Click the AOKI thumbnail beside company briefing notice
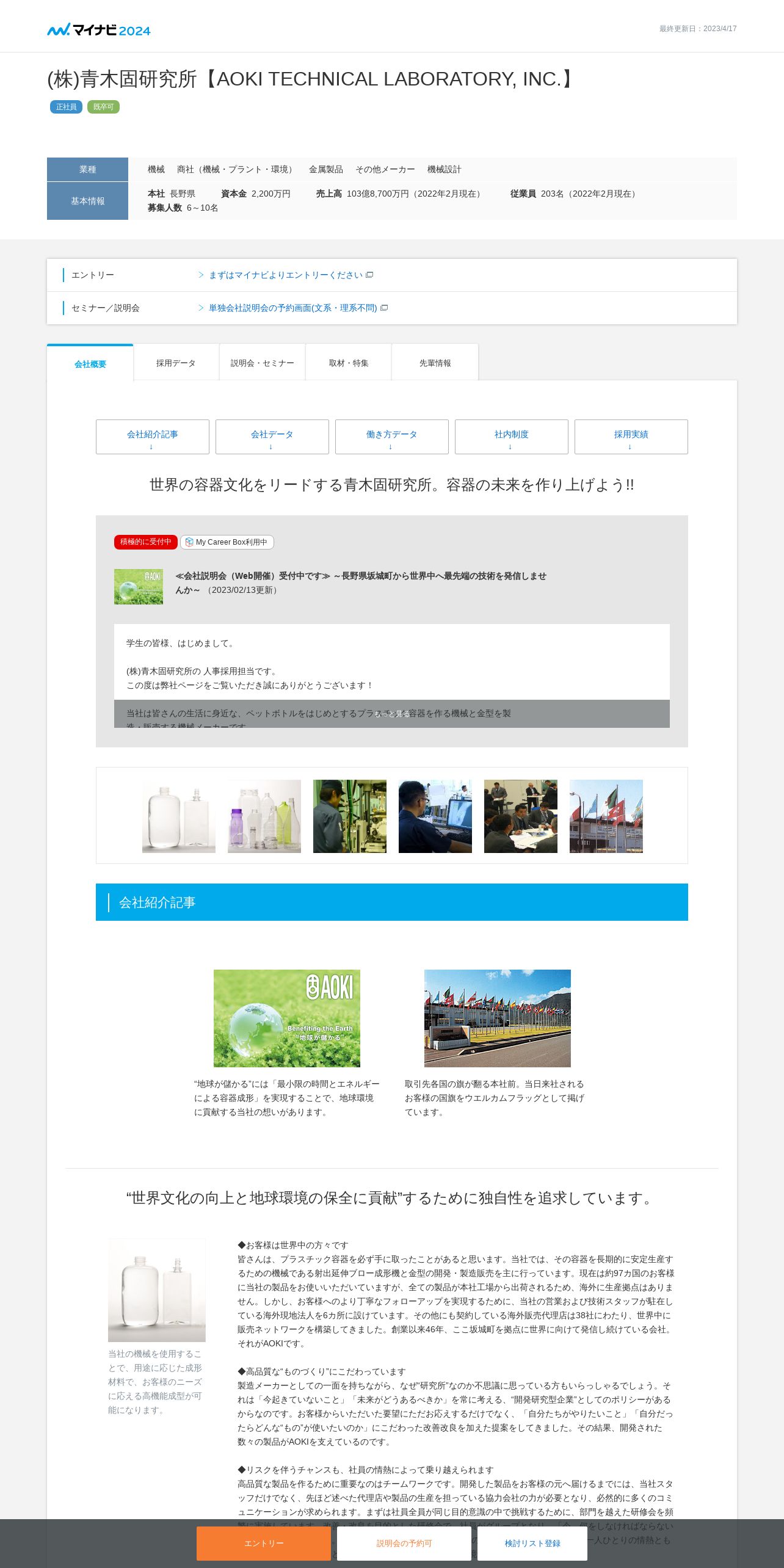Viewport: 784px width, 1568px height. tap(139, 587)
